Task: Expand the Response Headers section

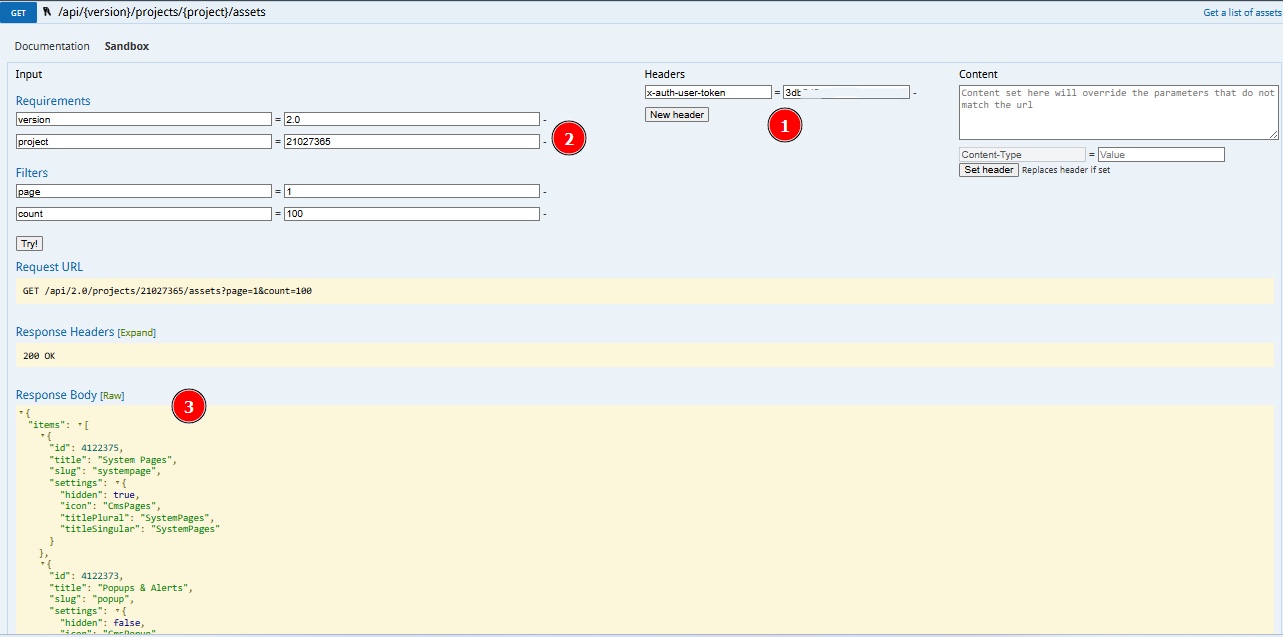Action: (137, 332)
